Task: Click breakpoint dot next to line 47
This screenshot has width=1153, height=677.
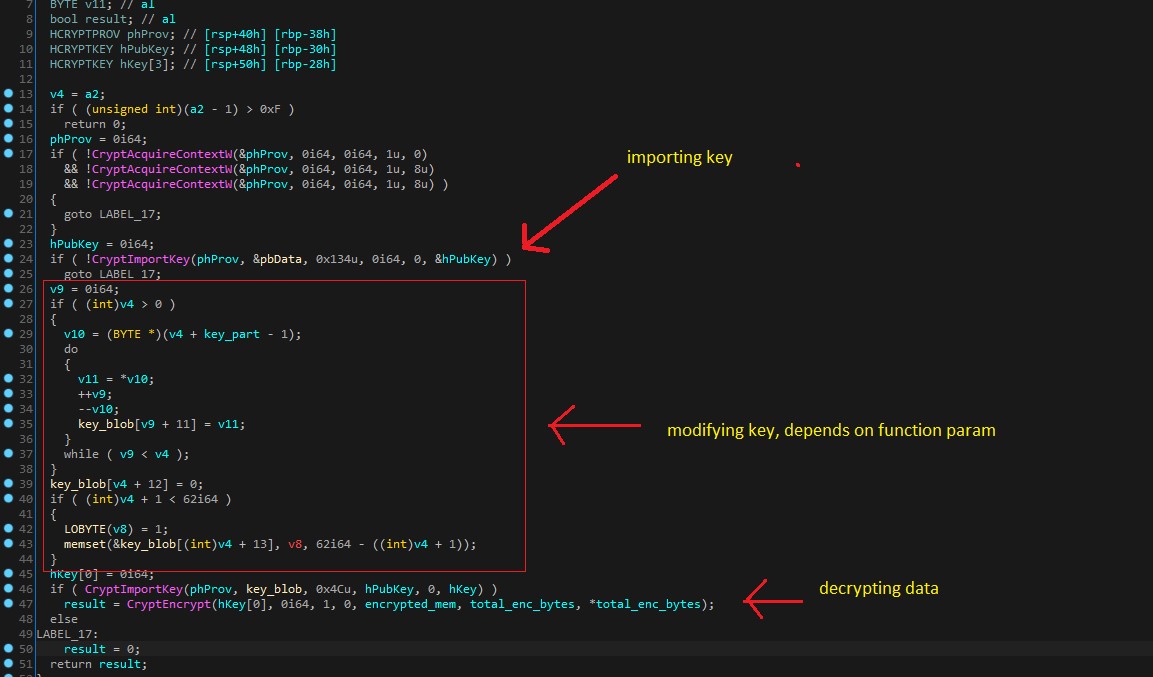Action: click(8, 604)
